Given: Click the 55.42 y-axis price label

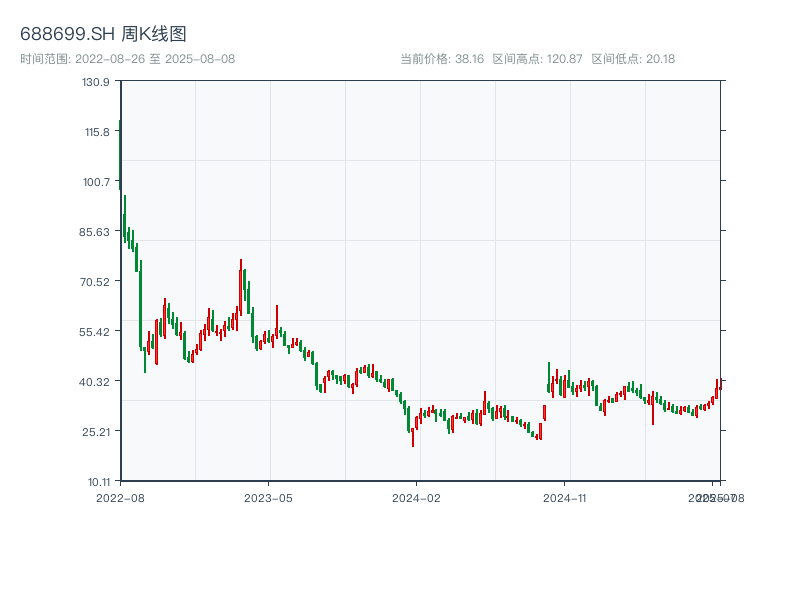Looking at the screenshot, I should pos(96,331).
